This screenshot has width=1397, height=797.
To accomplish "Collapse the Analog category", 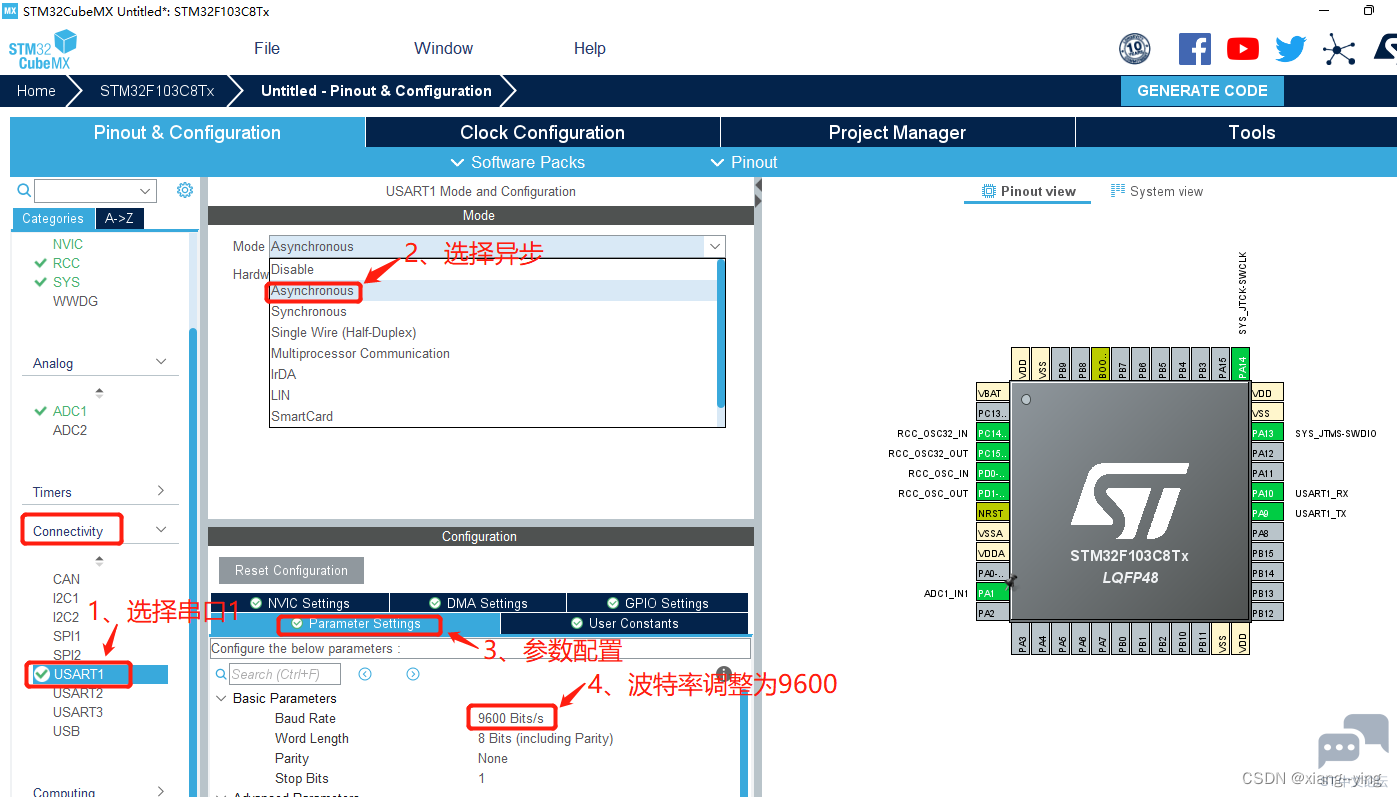I will (161, 362).
